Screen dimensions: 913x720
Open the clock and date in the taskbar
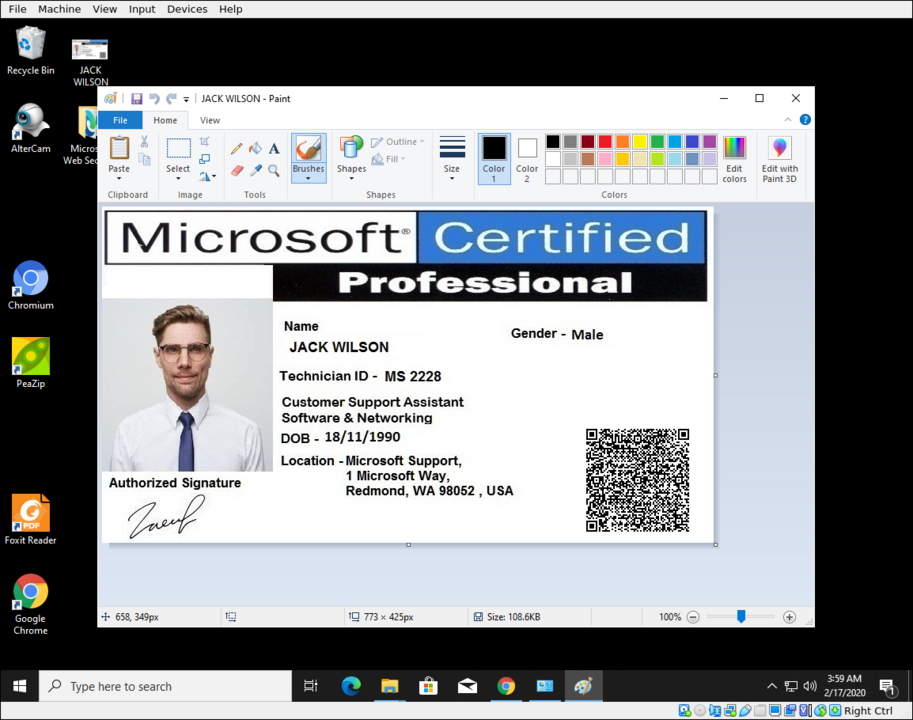click(x=844, y=686)
